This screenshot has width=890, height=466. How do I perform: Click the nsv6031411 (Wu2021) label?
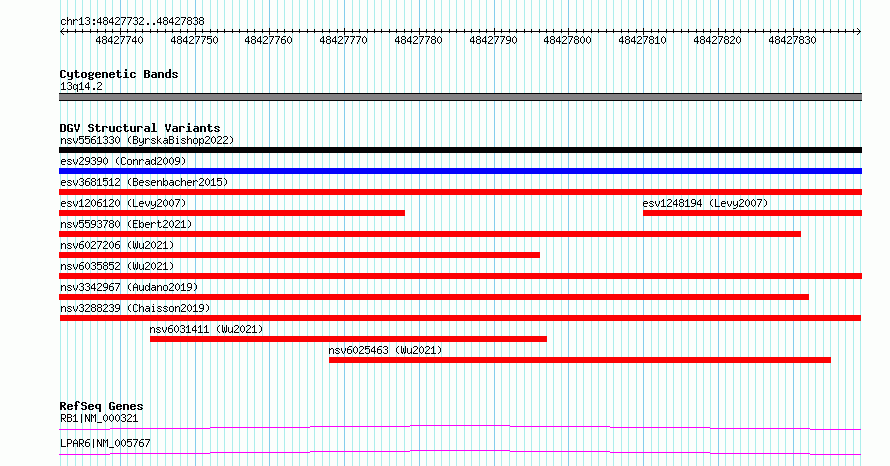pyautogui.click(x=206, y=329)
